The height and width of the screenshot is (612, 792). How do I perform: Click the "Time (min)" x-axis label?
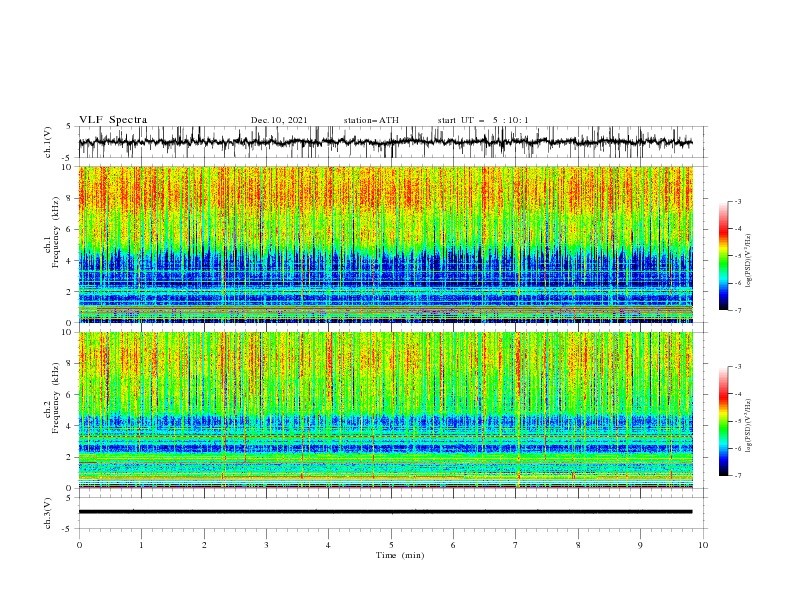pos(400,555)
